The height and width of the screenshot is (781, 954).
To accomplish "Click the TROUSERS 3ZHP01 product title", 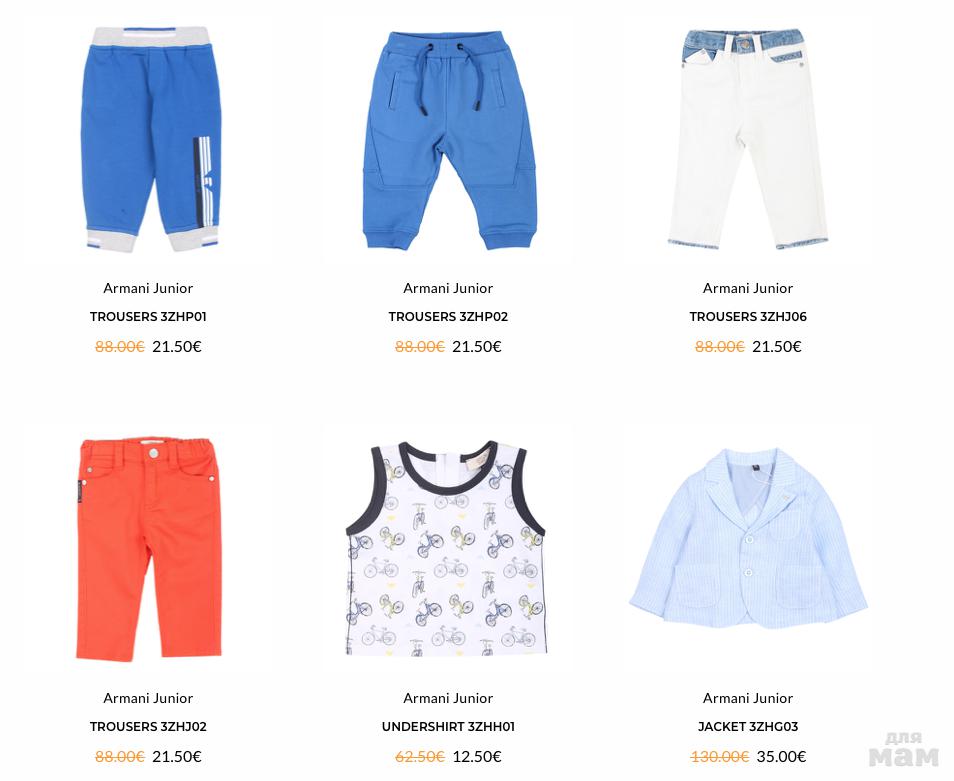I will point(148,316).
